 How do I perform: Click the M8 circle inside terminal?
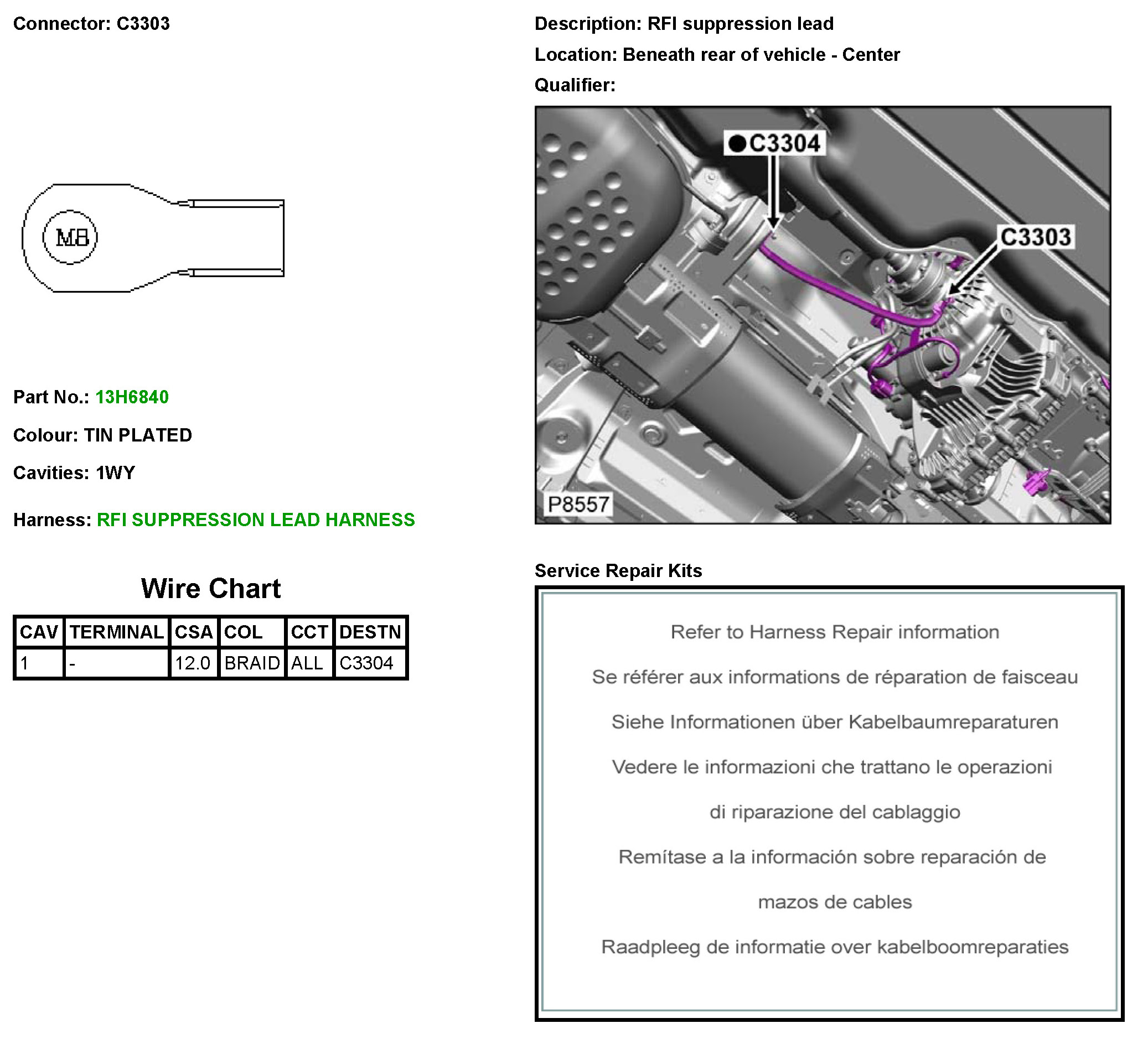70,237
